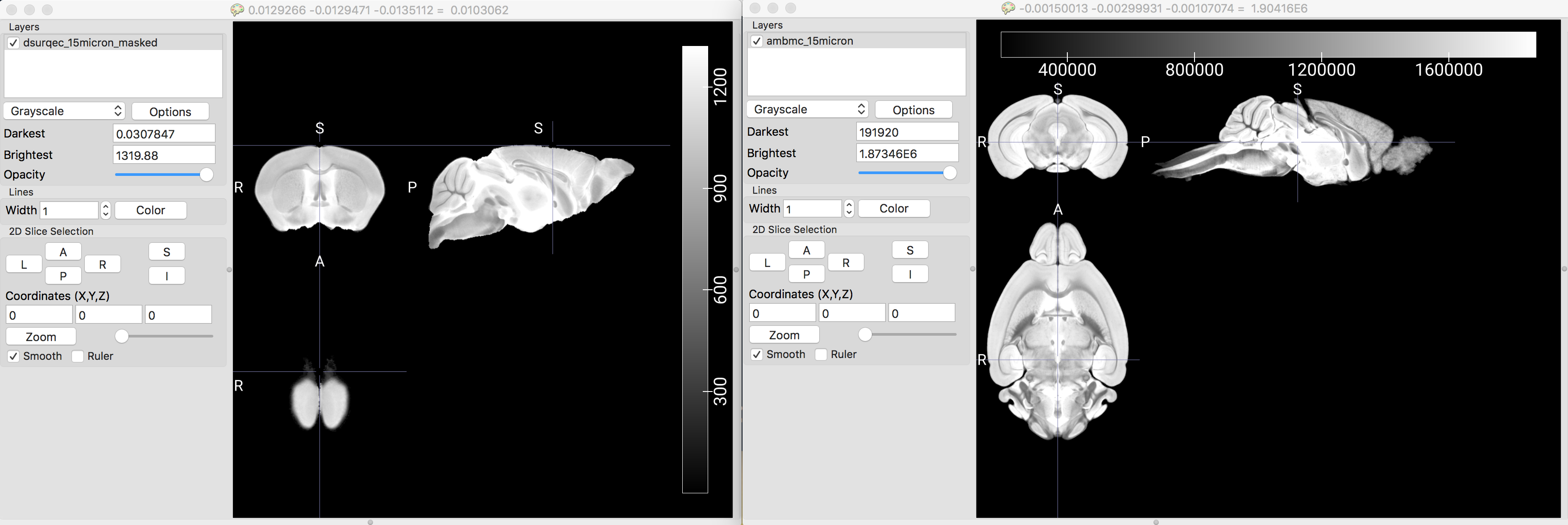The width and height of the screenshot is (1568, 525).
Task: Click the Opacity slider in left window
Action: tap(206, 175)
